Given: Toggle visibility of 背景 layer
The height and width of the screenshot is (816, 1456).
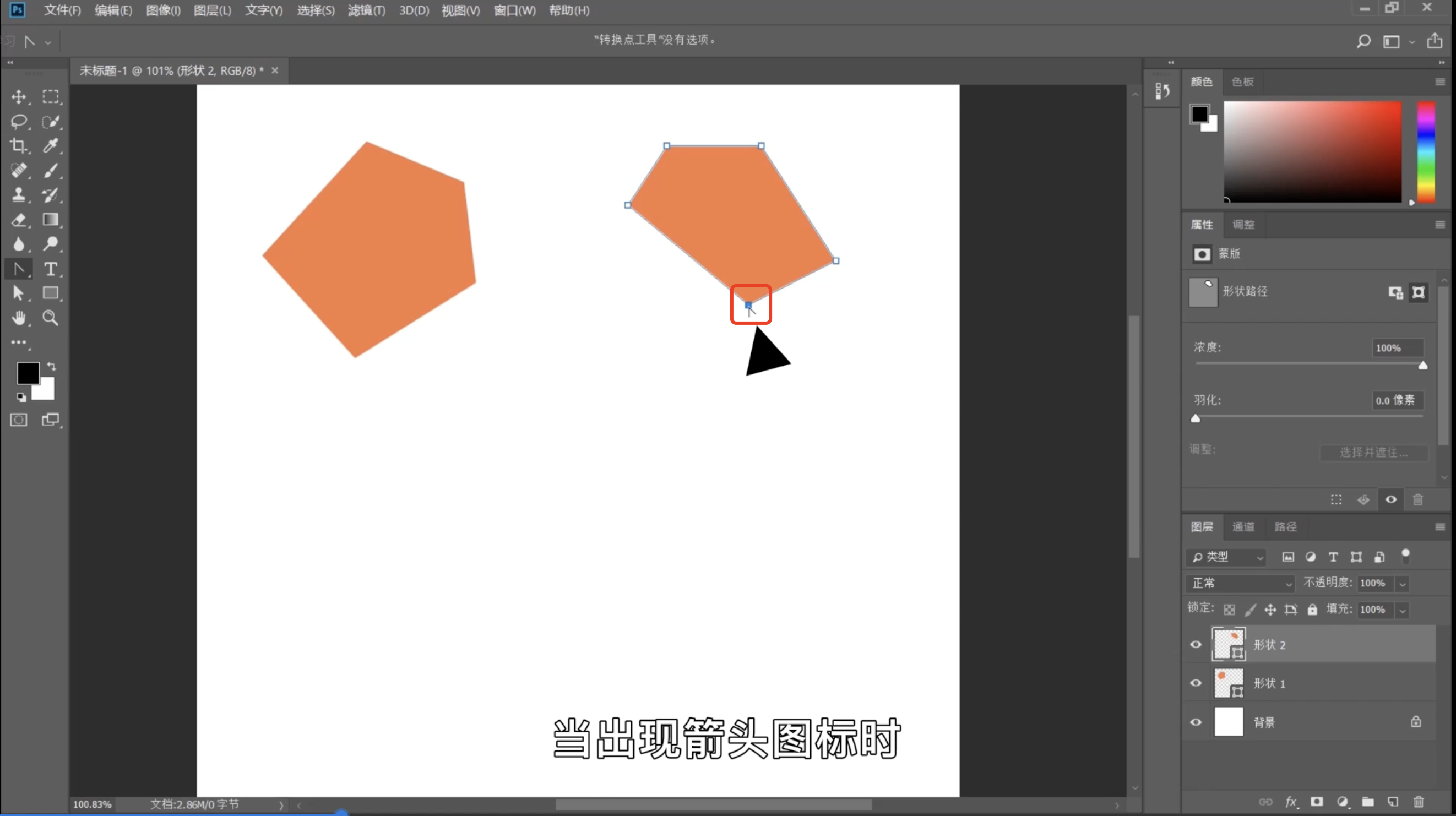Looking at the screenshot, I should [1196, 722].
